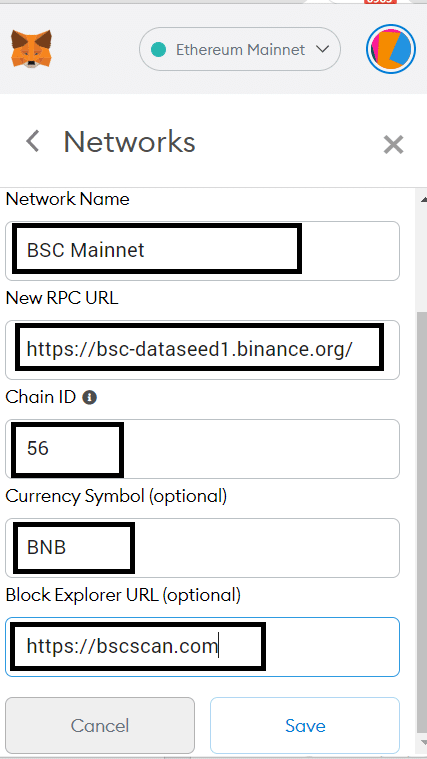Click the green network status dot
The width and height of the screenshot is (427, 759).
tap(159, 49)
